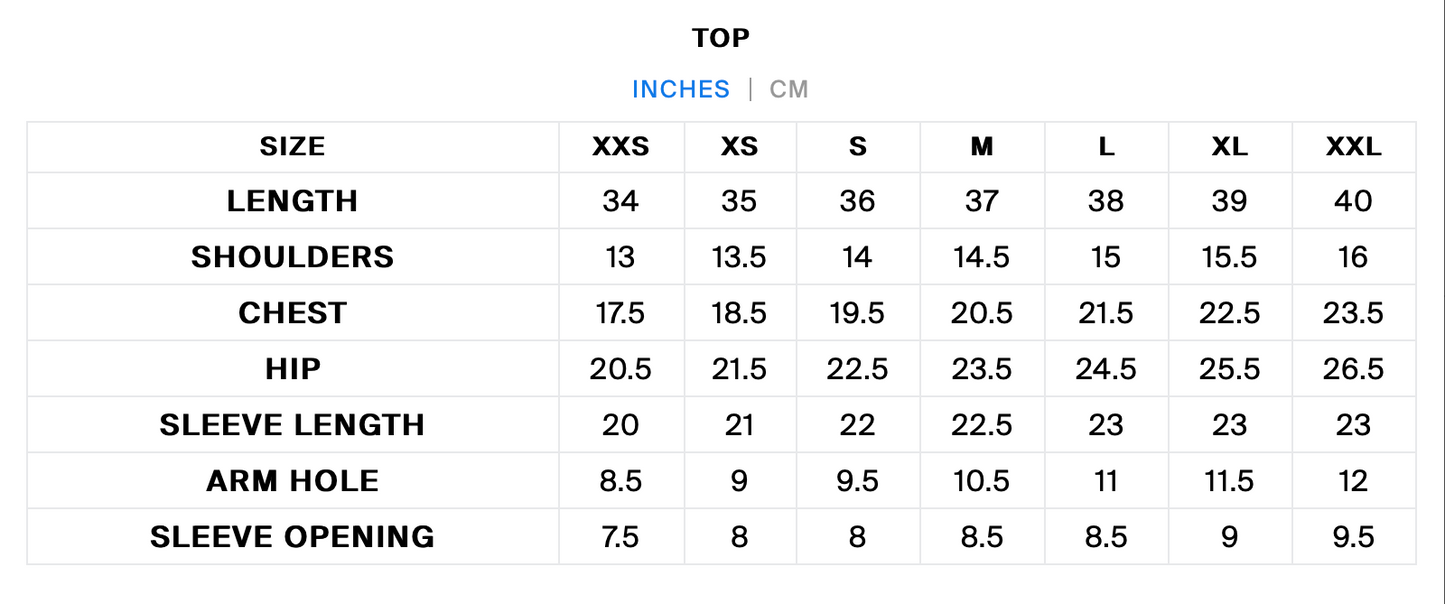Select the XXS size column header

620,147
